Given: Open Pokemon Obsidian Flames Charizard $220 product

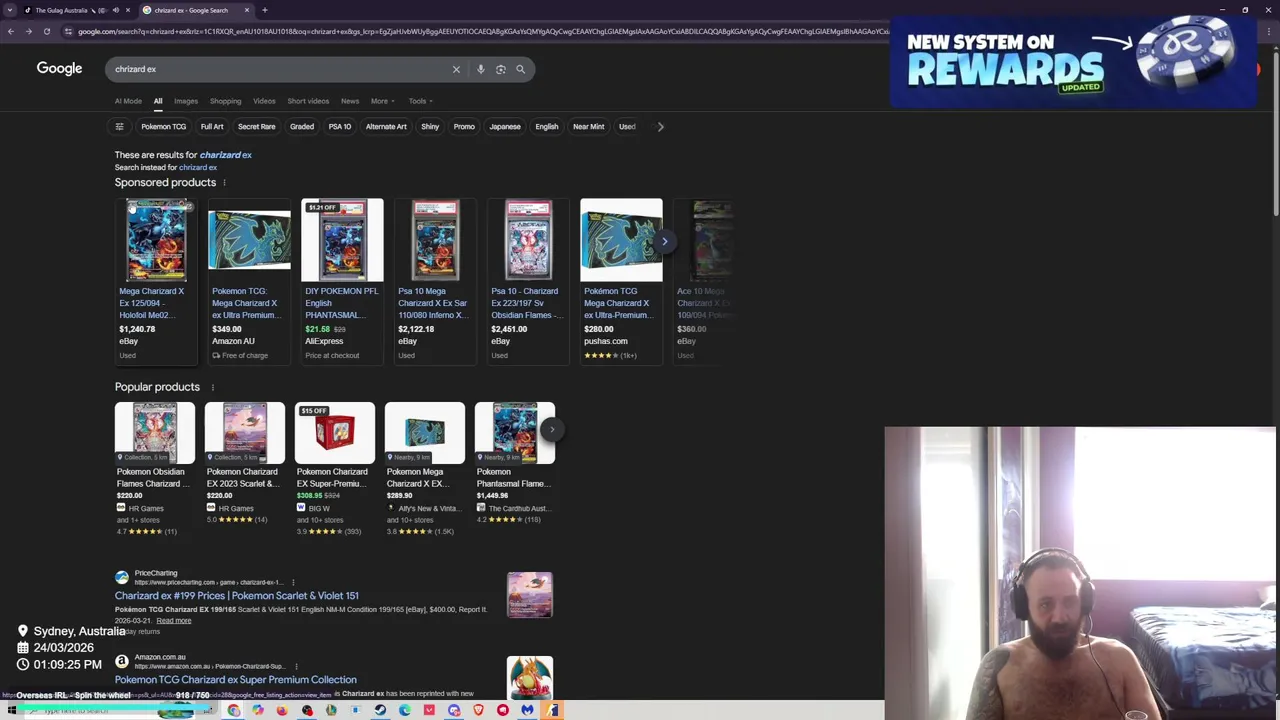Looking at the screenshot, I should pyautogui.click(x=155, y=470).
